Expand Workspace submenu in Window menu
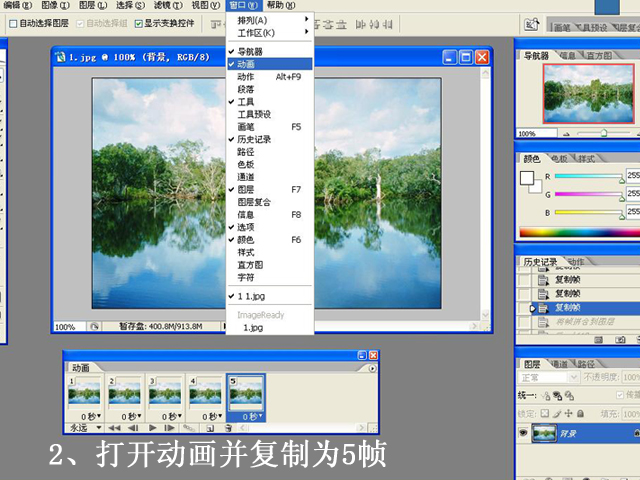Viewport: 640px width, 480px height. (x=270, y=33)
